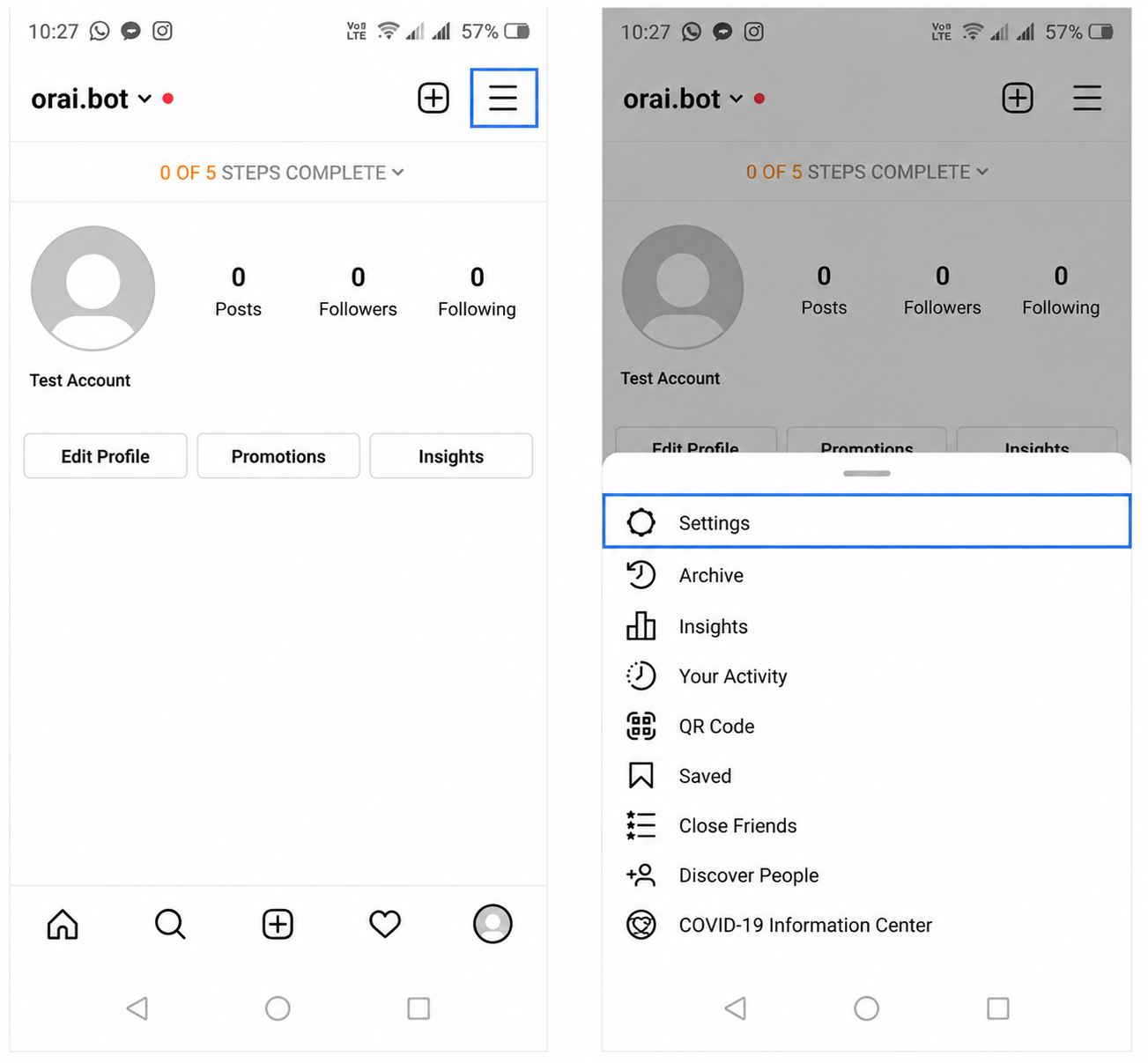Open the 0 Following list on the left screen
This screenshot has height=1063, width=1148.
(477, 292)
